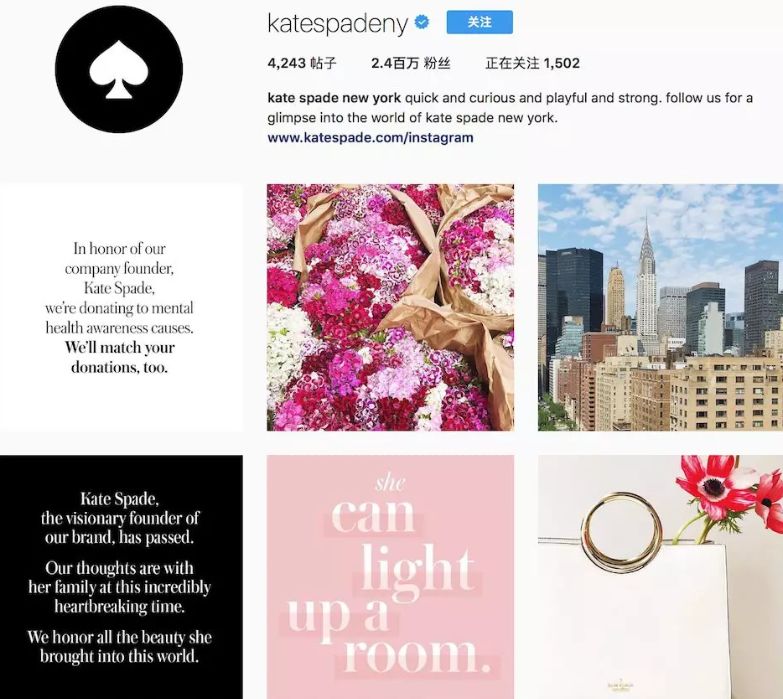
Task: Open the pink 'she can light up a room' post
Action: (x=391, y=577)
